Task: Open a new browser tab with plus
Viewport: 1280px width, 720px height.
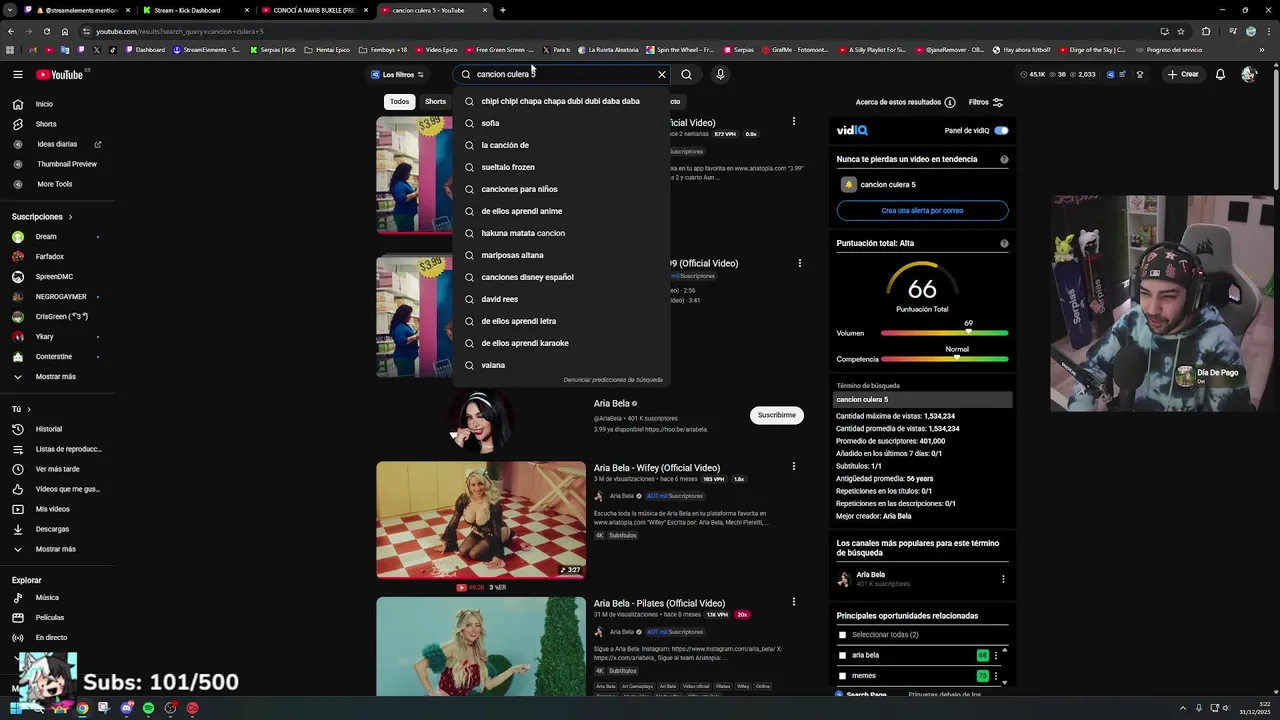Action: point(503,10)
